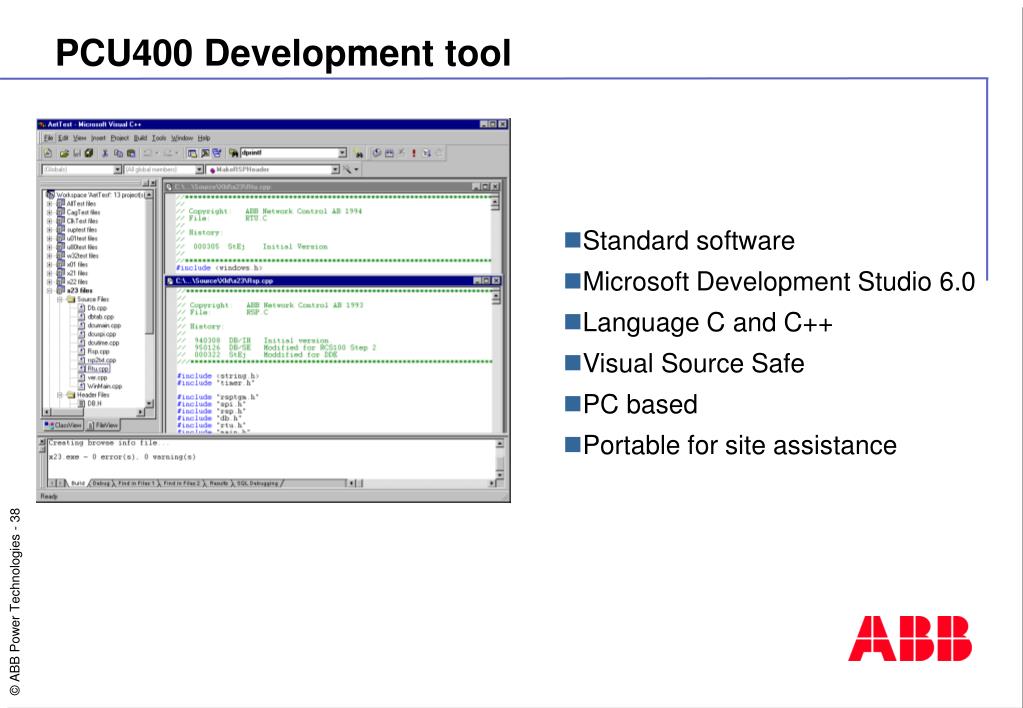Click the binoculars Search icon
The height and width of the screenshot is (708, 1023).
point(359,153)
